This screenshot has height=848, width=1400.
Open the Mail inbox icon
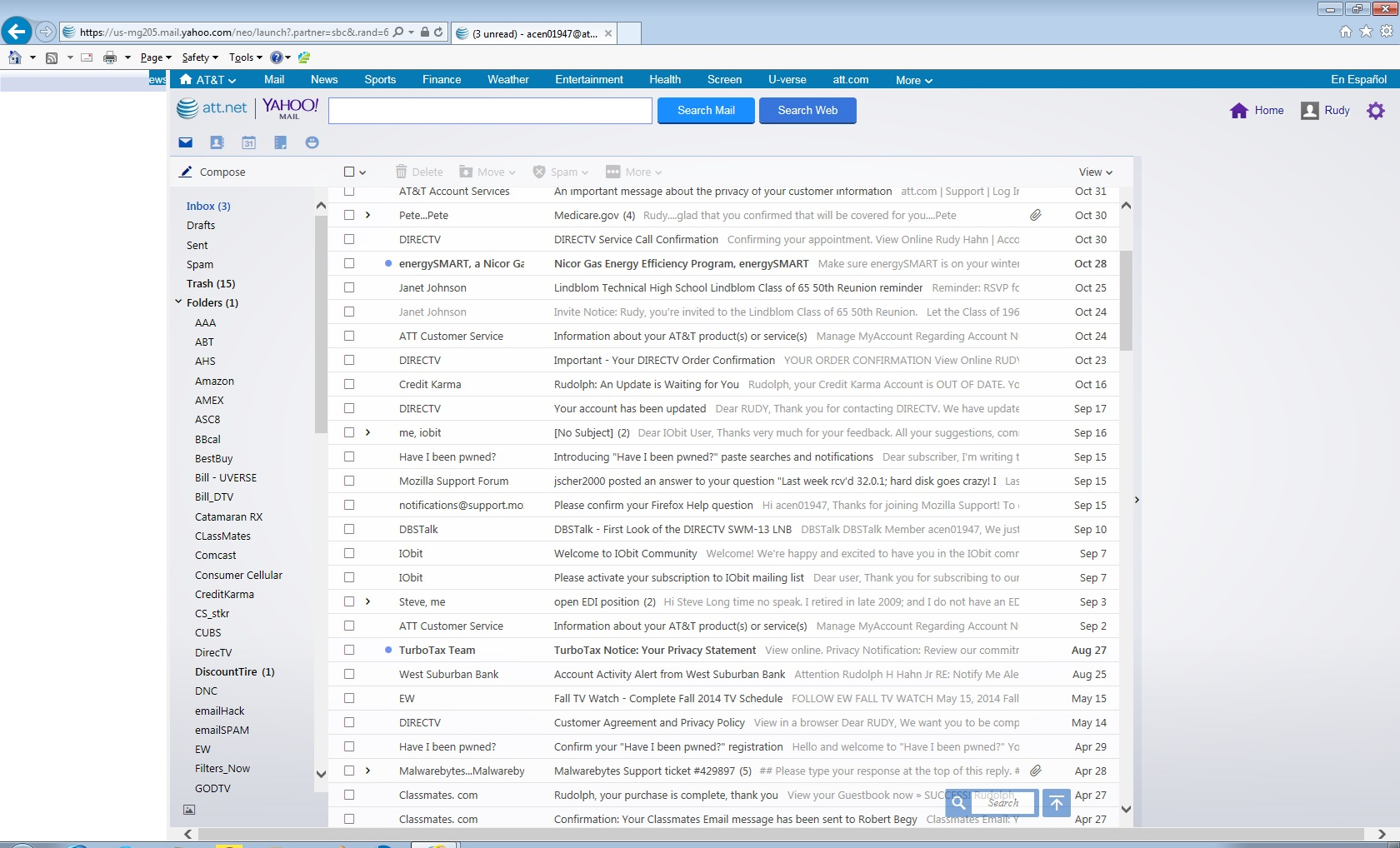(x=186, y=142)
